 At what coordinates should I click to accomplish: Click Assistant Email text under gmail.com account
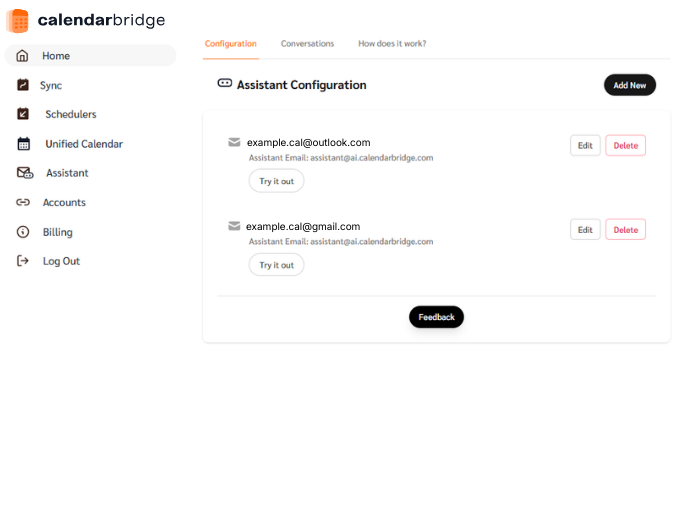click(341, 242)
